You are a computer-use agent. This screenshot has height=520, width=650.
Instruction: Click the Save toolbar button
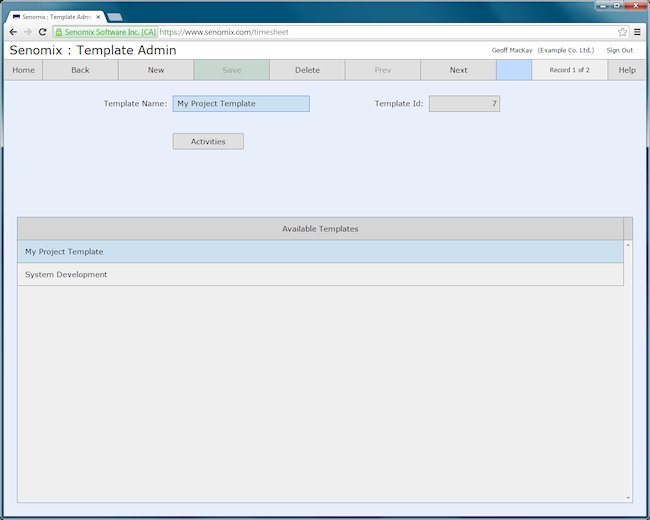tap(232, 70)
